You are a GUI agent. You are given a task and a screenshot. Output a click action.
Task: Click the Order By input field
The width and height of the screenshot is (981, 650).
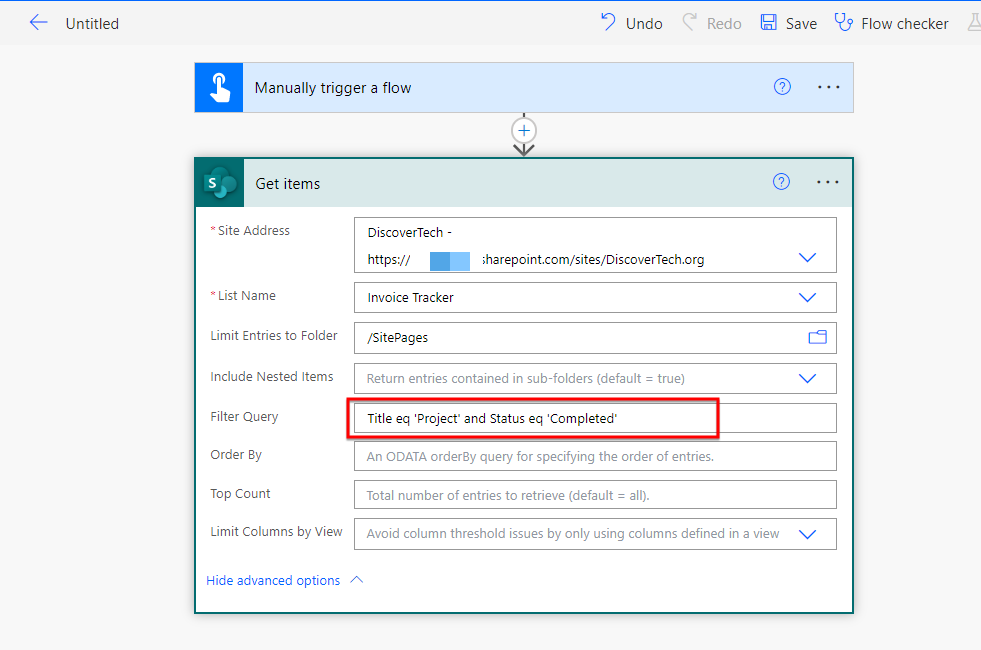pos(595,456)
